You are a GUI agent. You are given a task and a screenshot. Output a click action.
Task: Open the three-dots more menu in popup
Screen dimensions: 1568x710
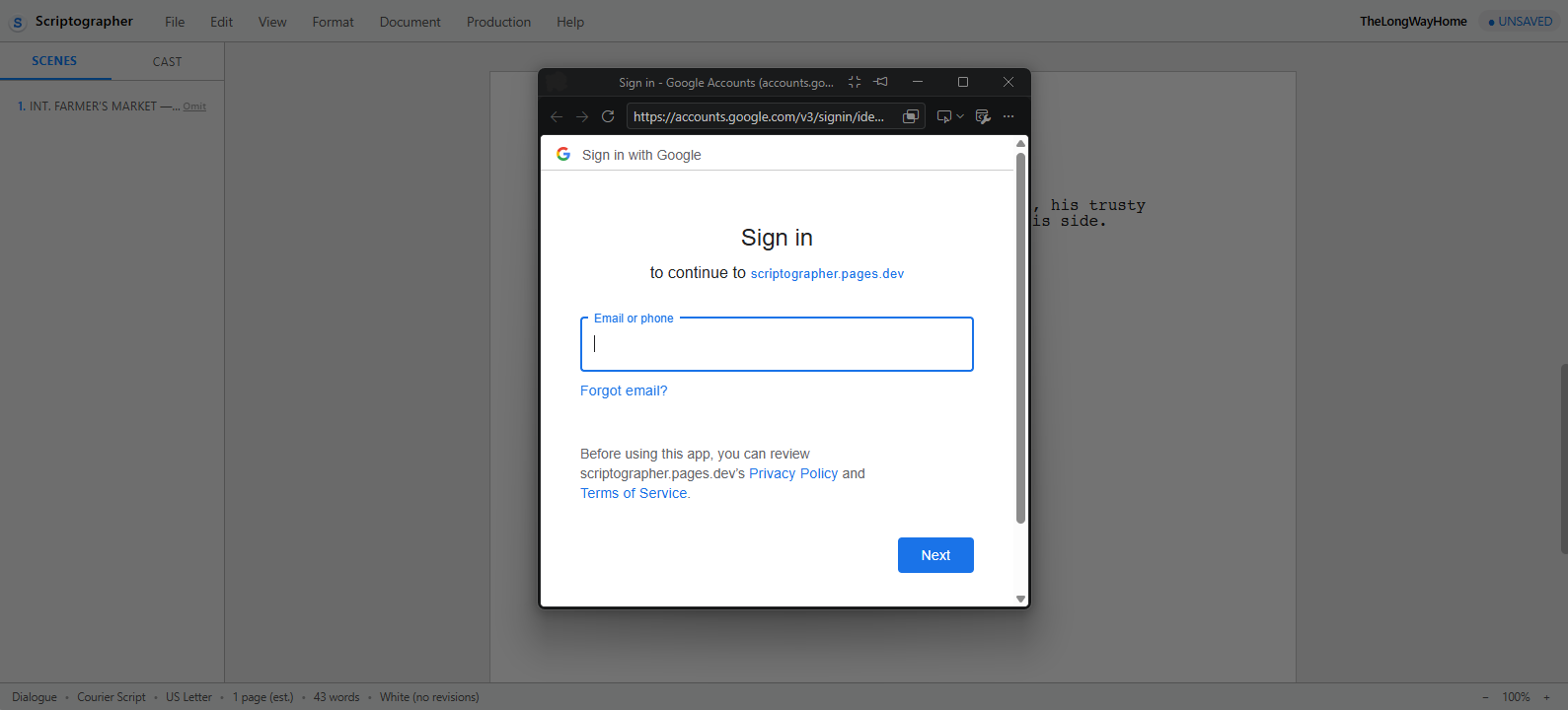(x=1008, y=116)
